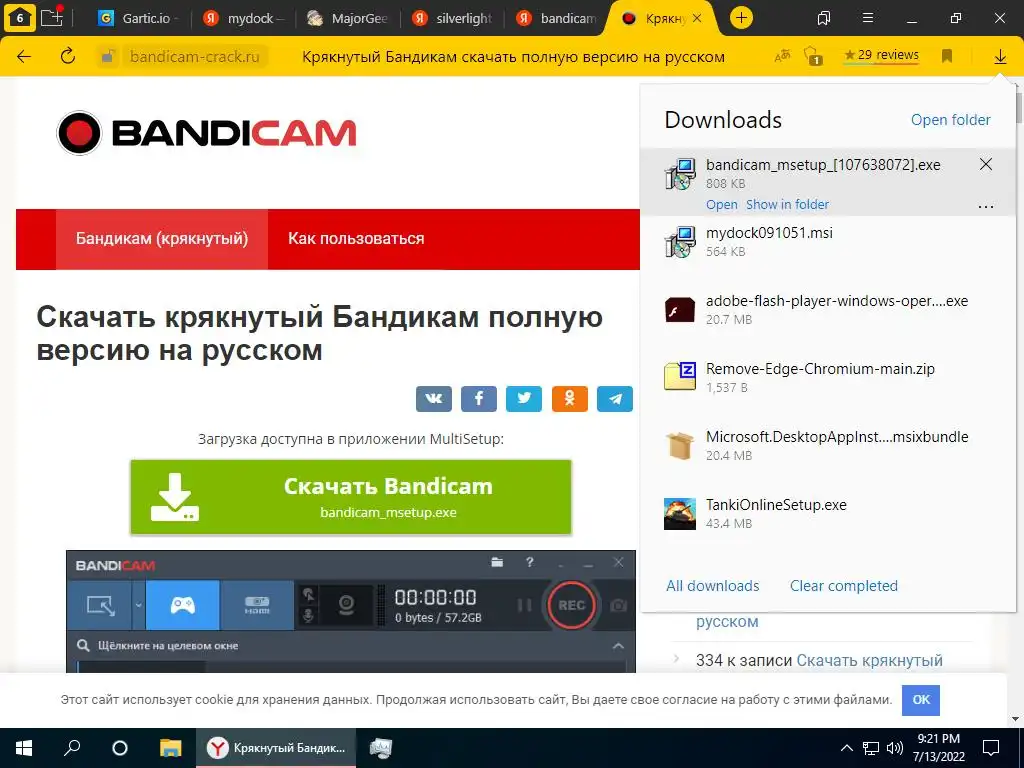Click the Bandicam logo on the website

(206, 133)
